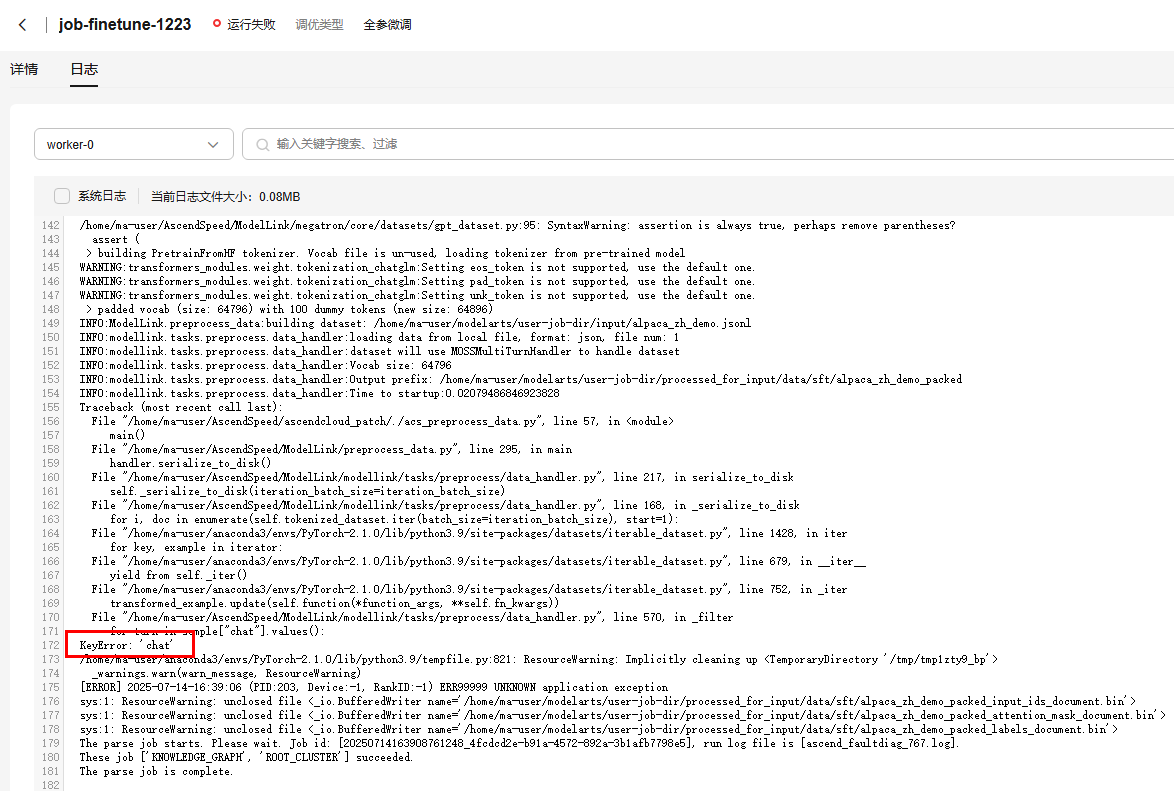
Task: Click the [ERROR] ERR99999 UNKNOWN application exception line
Action: pyautogui.click(x=373, y=688)
